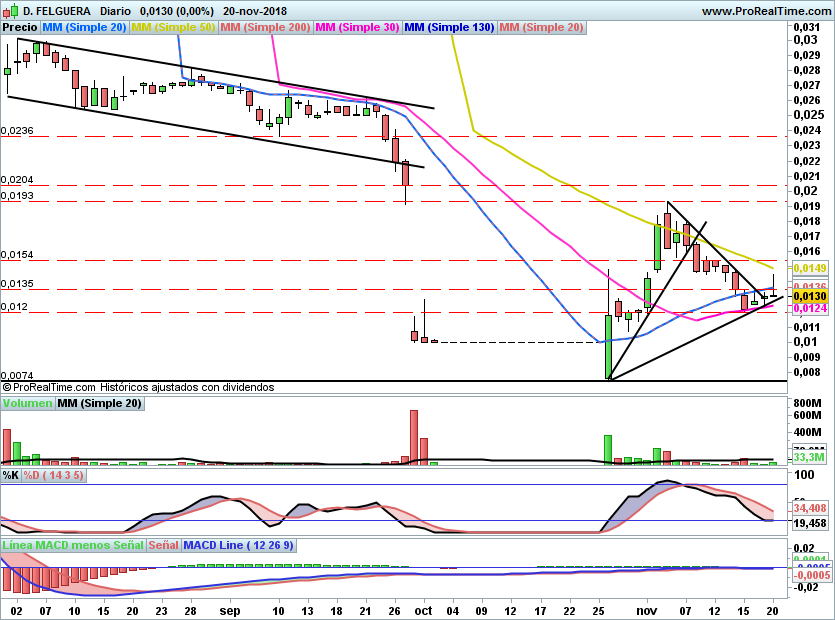This screenshot has width=835, height=620.
Task: Click MM (Simple 20) in the volume panel
Action: [x=99, y=403]
